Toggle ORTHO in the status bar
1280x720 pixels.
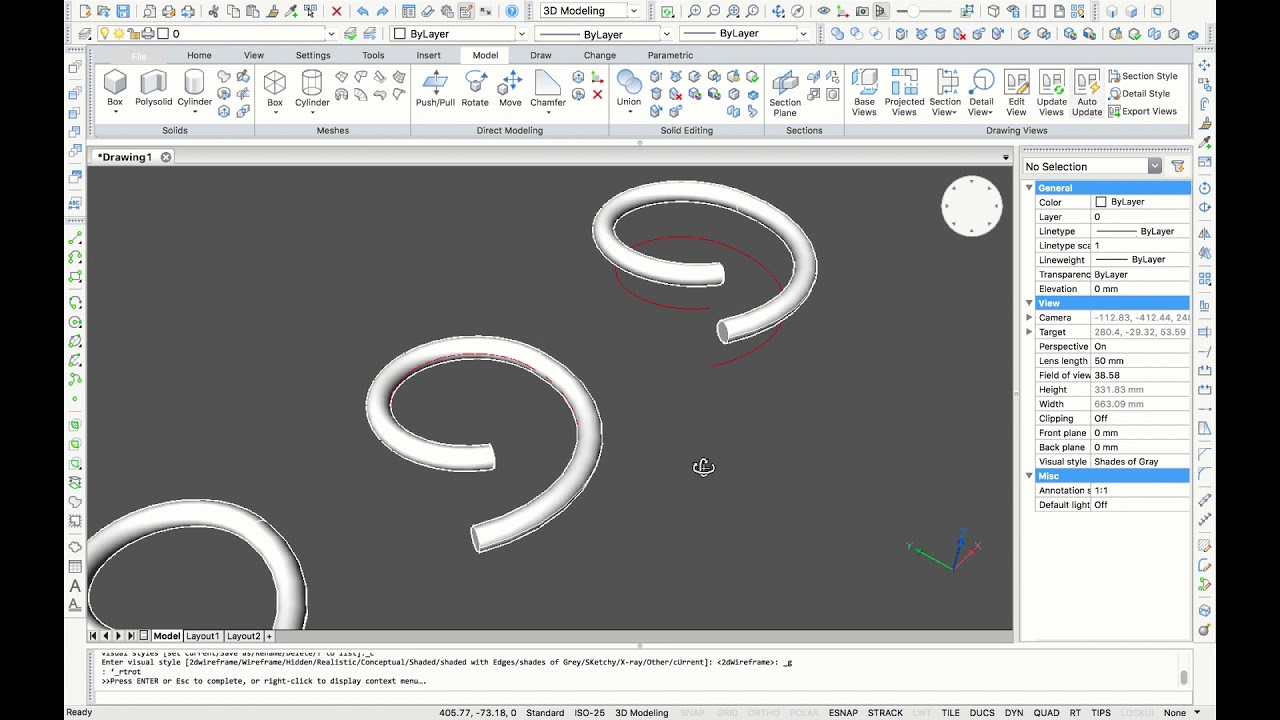763,713
